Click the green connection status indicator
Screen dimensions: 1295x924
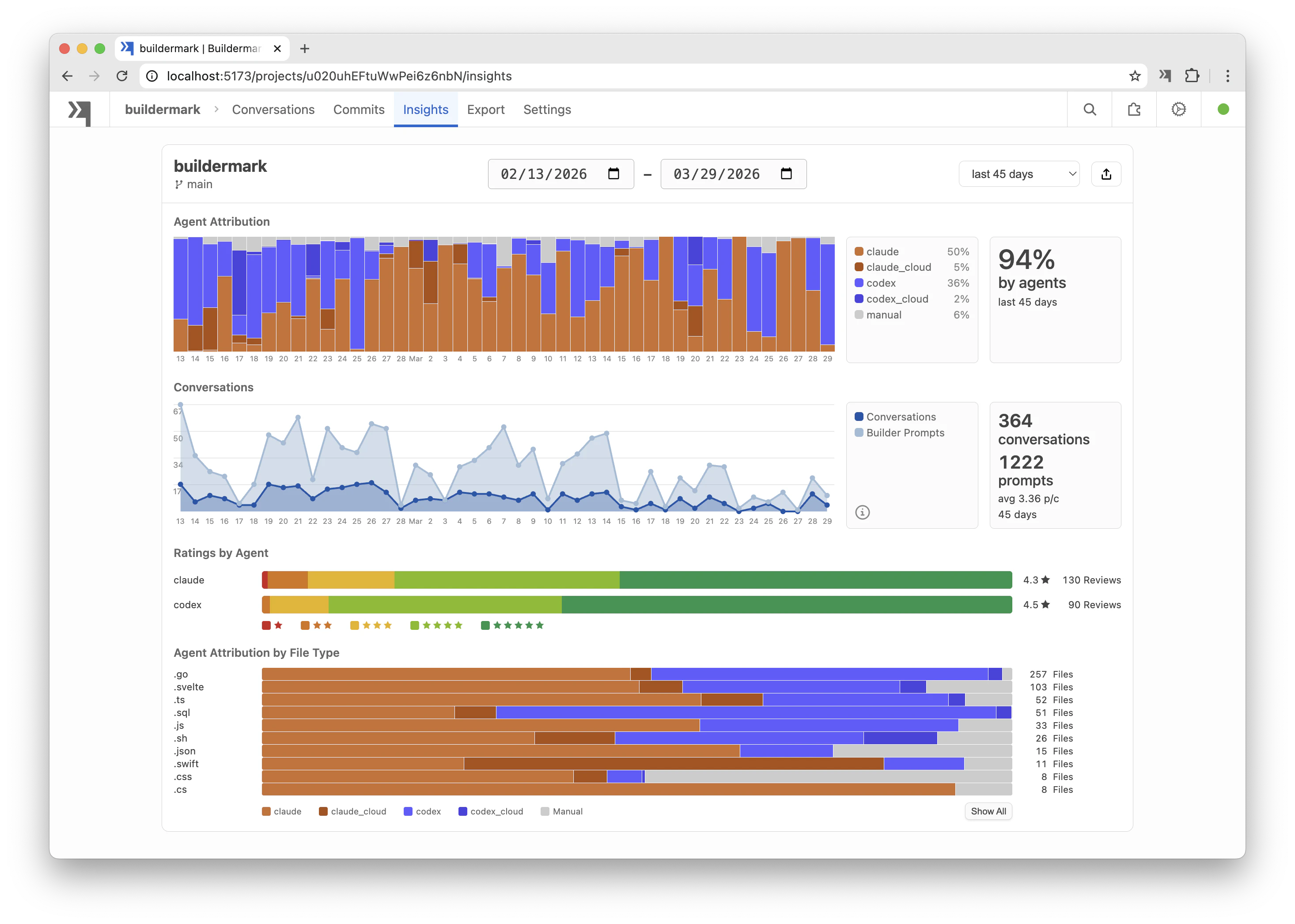coord(1223,109)
